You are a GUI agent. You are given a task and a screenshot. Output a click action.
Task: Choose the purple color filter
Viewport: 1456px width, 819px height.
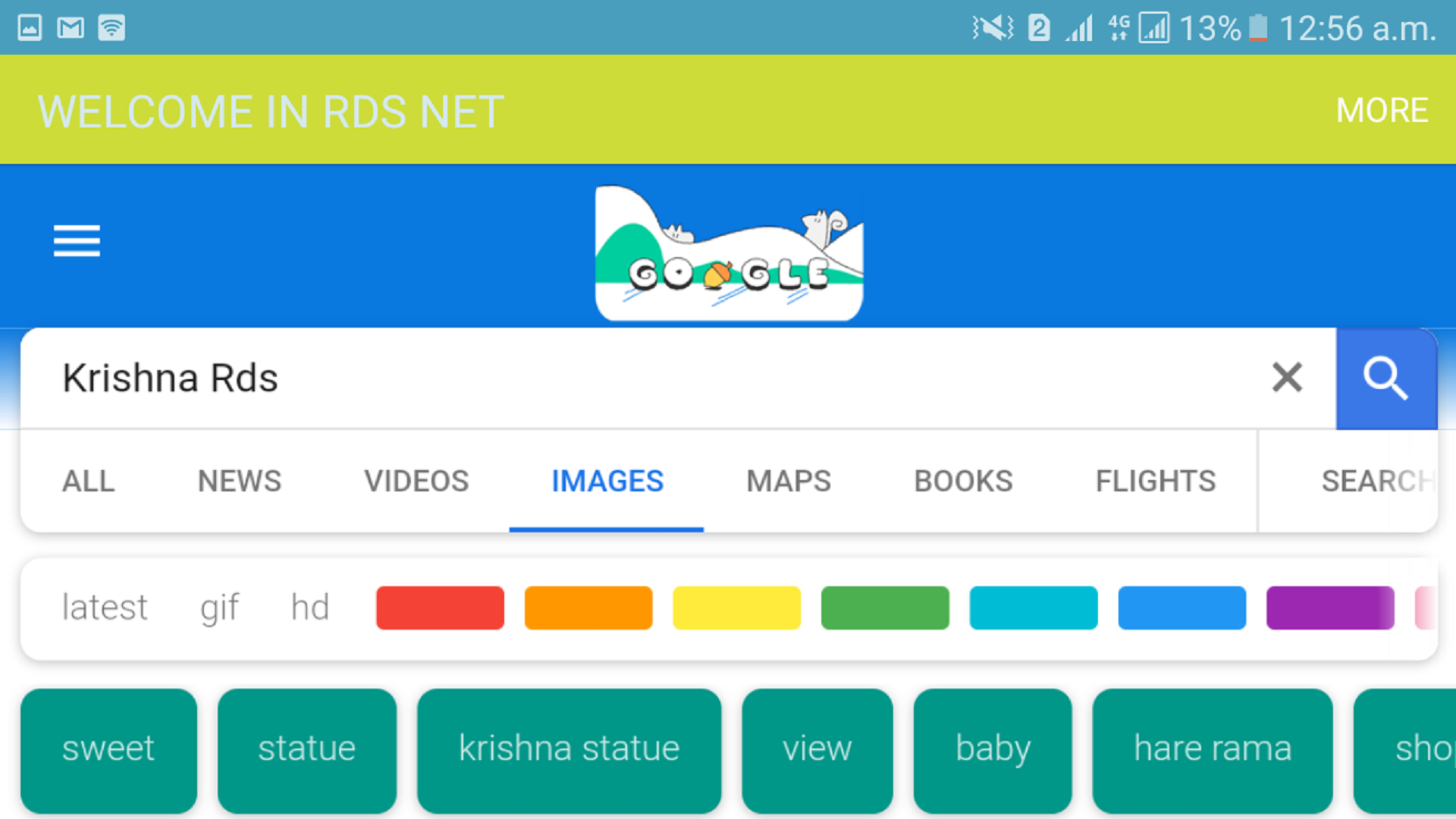1330,607
